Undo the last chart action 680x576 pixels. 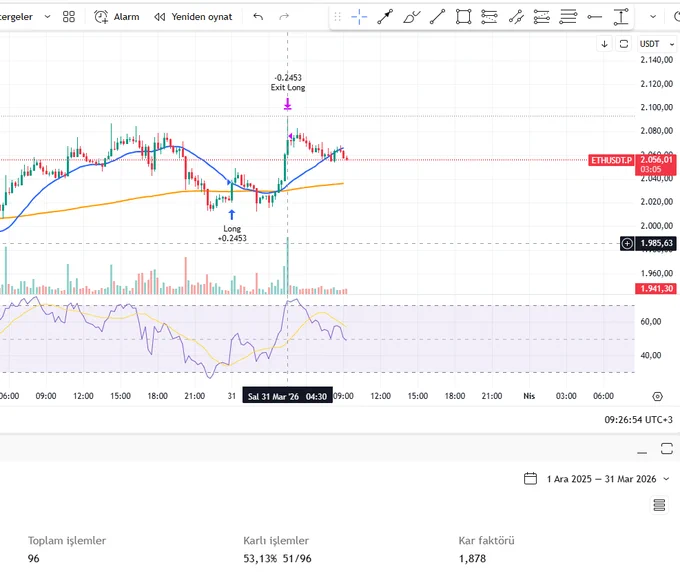tap(258, 17)
